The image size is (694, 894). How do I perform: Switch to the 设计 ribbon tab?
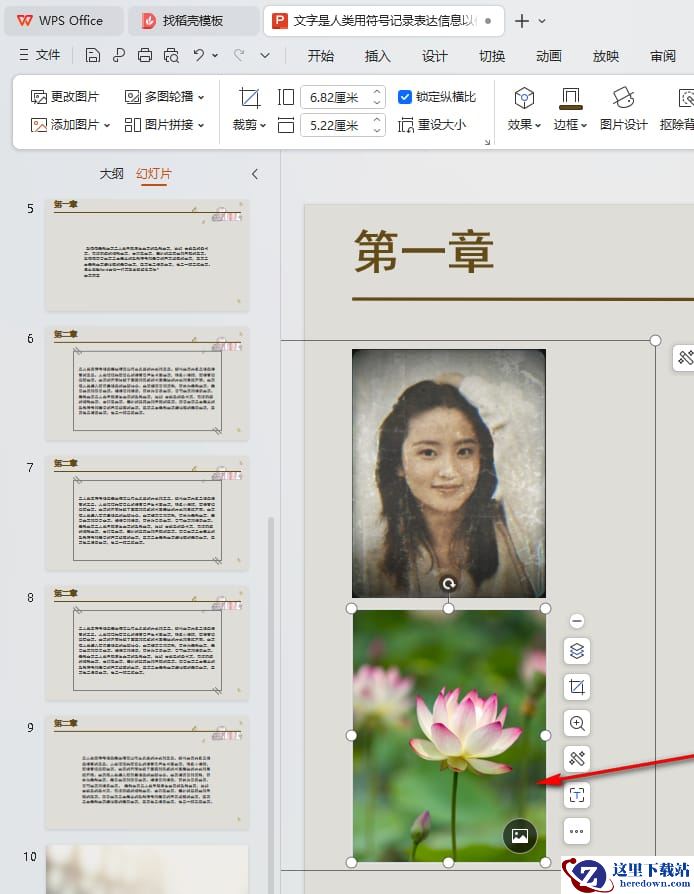pyautogui.click(x=435, y=55)
